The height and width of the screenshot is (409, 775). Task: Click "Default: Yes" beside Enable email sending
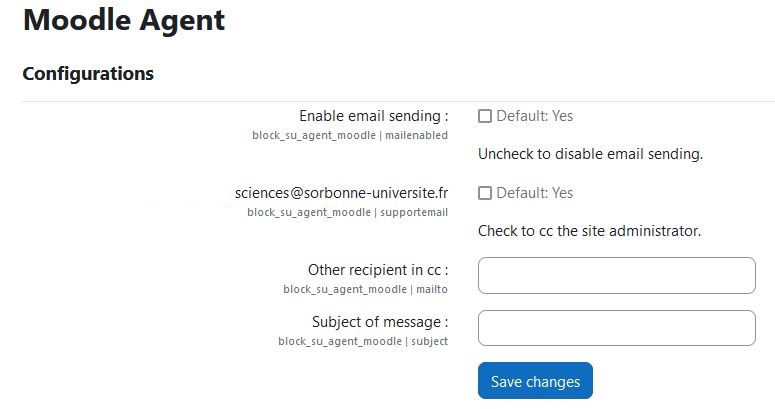point(535,116)
